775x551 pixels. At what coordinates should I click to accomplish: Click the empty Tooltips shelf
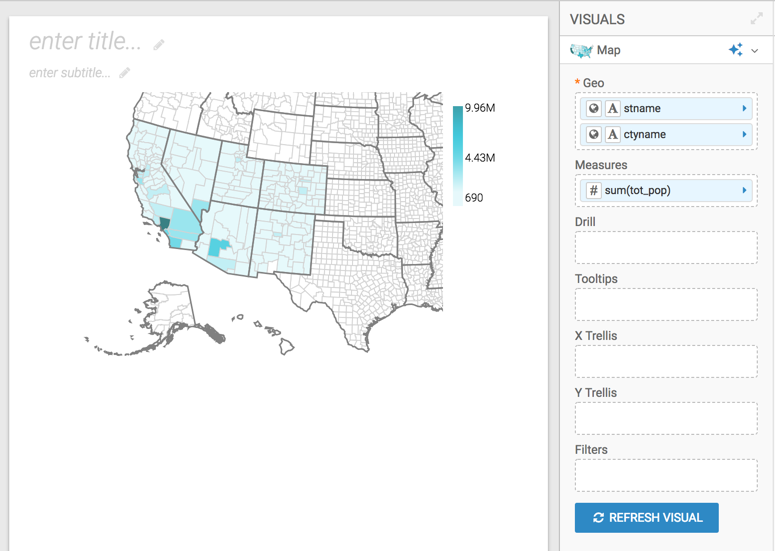pyautogui.click(x=666, y=304)
